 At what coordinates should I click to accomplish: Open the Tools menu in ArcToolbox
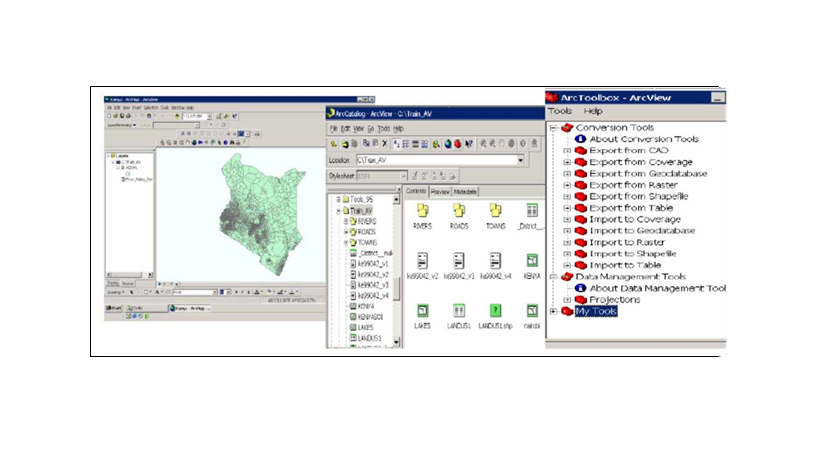[560, 112]
